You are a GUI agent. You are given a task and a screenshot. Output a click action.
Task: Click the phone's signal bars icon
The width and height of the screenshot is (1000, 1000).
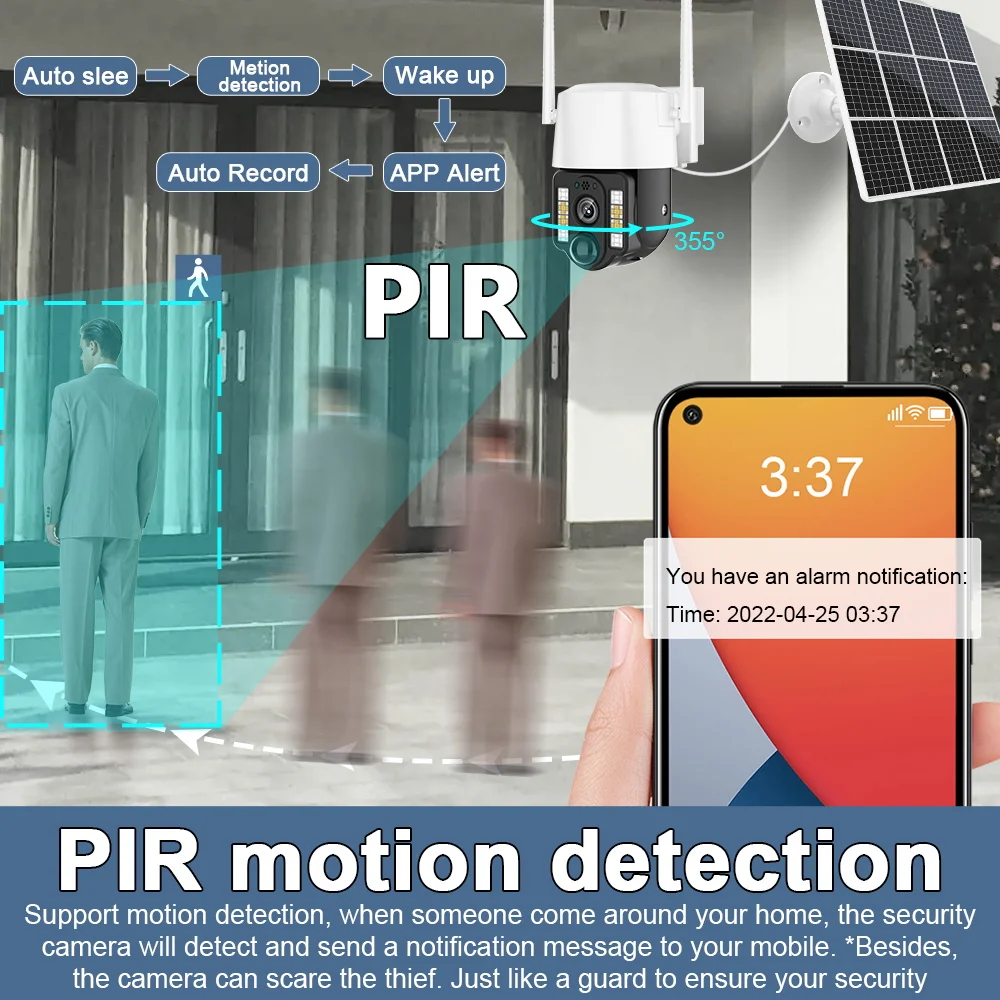pyautogui.click(x=895, y=413)
